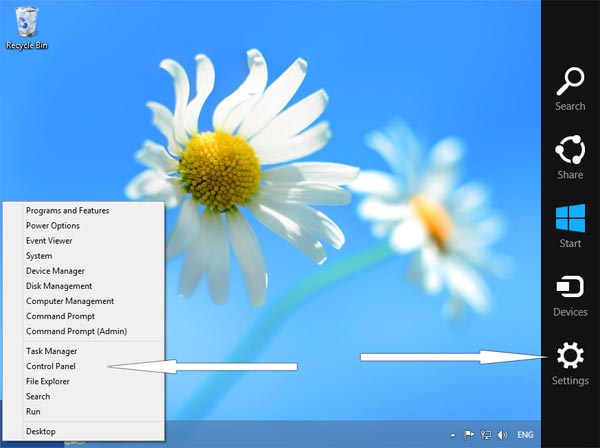Open Task Manager from the menu
This screenshot has width=600, height=448.
point(51,351)
